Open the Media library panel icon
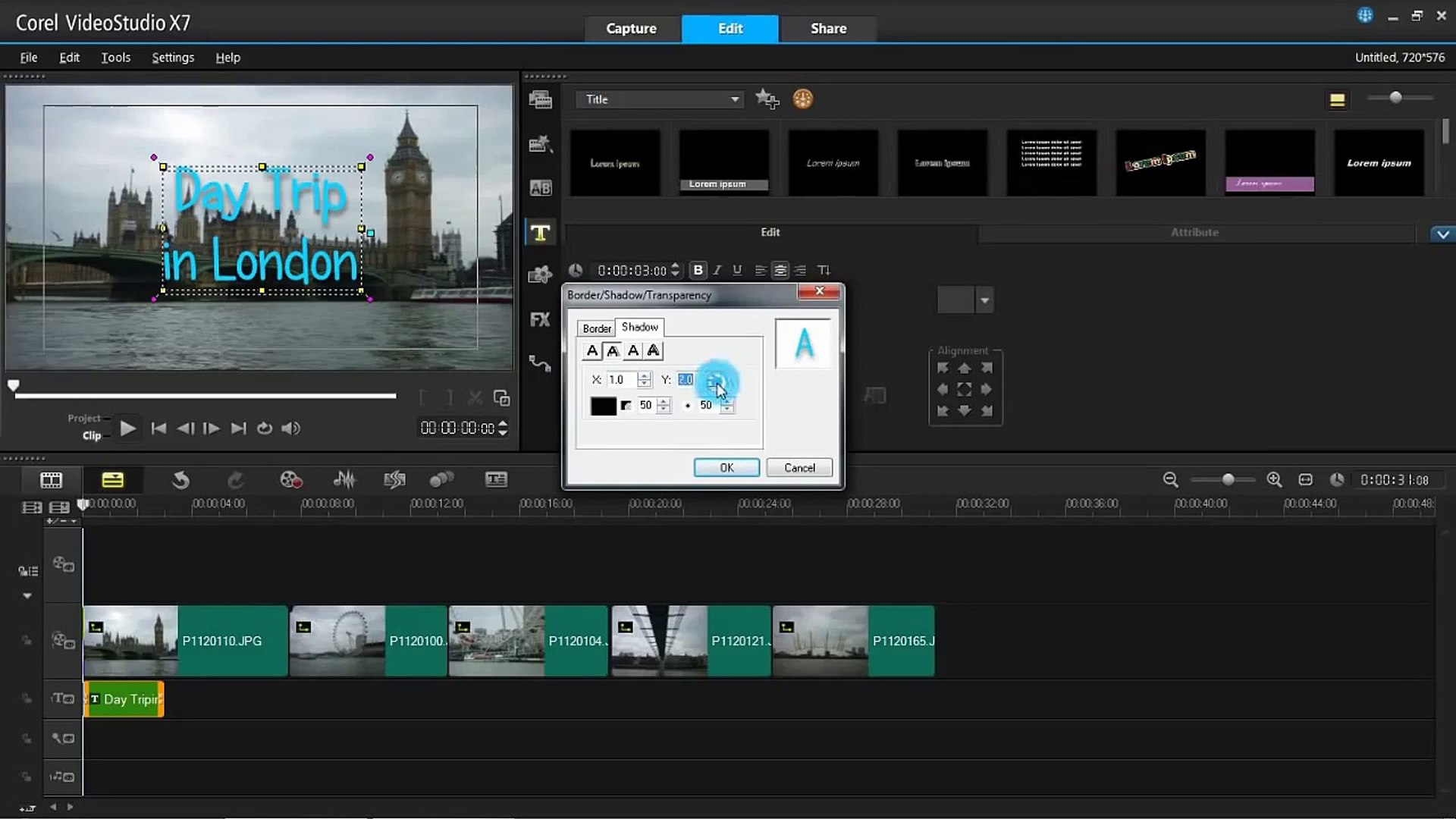Screen dimensions: 1456x819 click(x=540, y=99)
